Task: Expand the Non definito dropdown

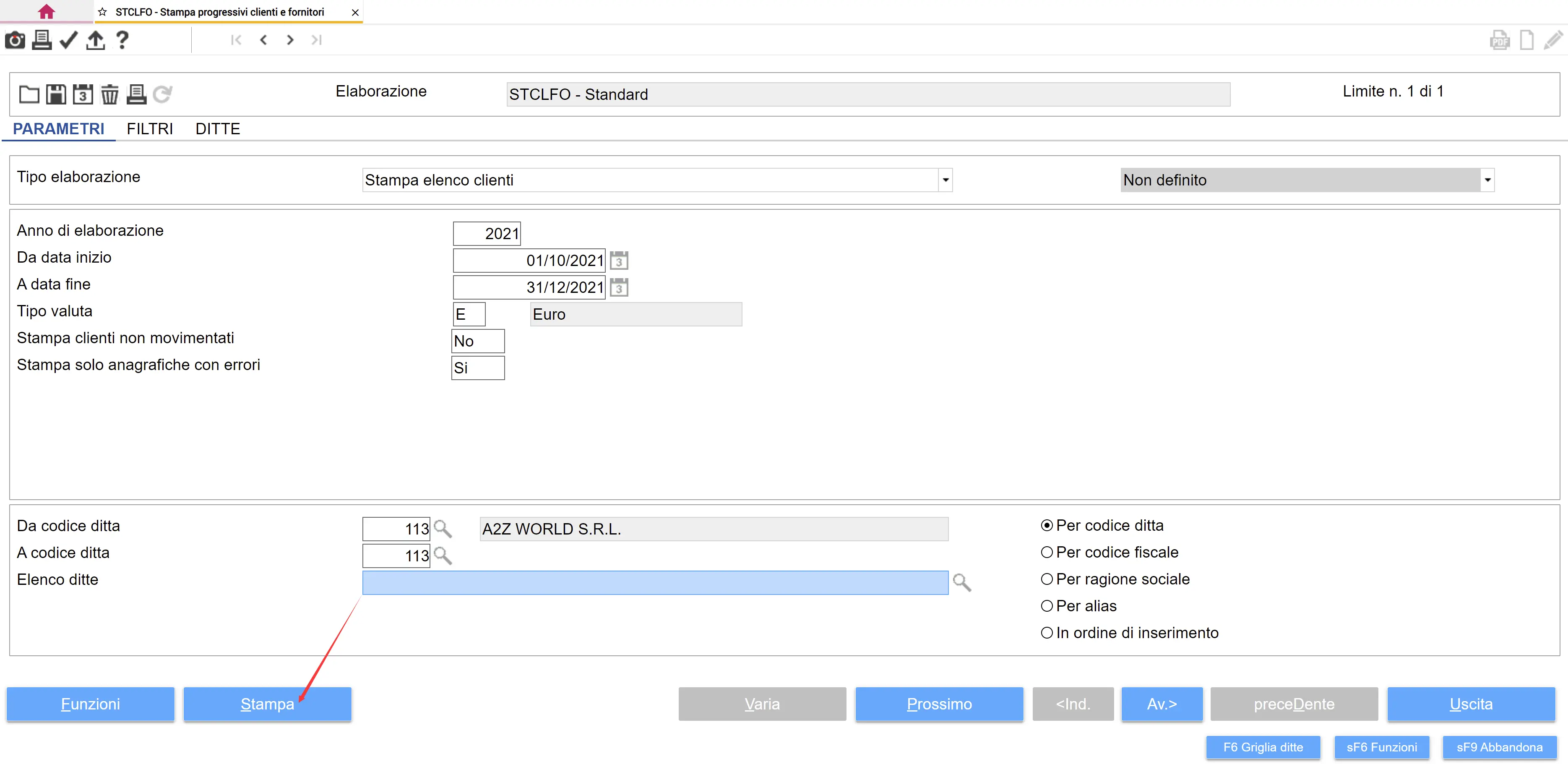Action: [x=1487, y=180]
